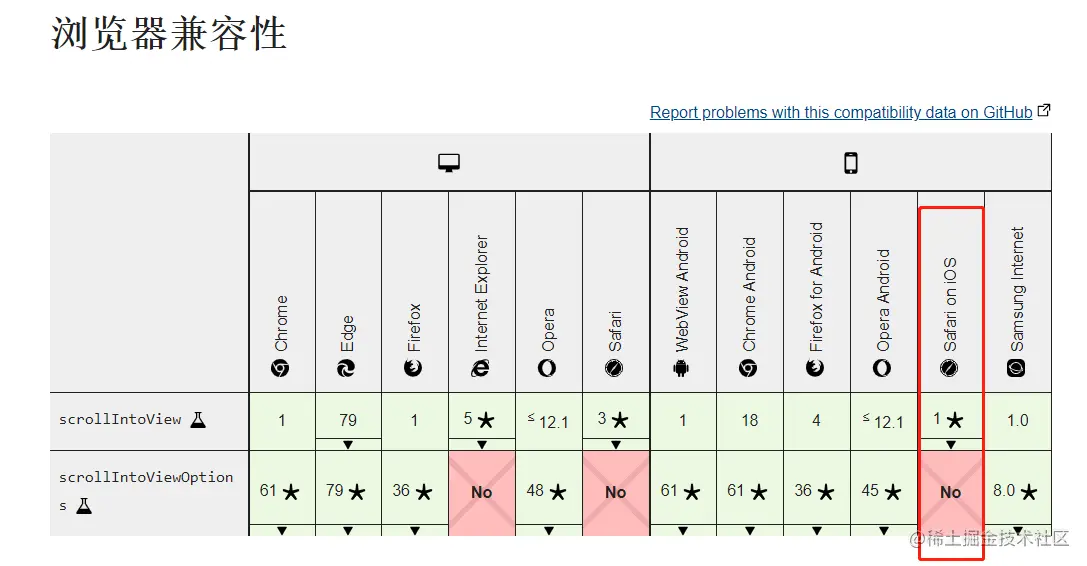This screenshot has height=566, width=1087.
Task: Click the red No cell under Safari on iOS
Action: tap(950, 492)
